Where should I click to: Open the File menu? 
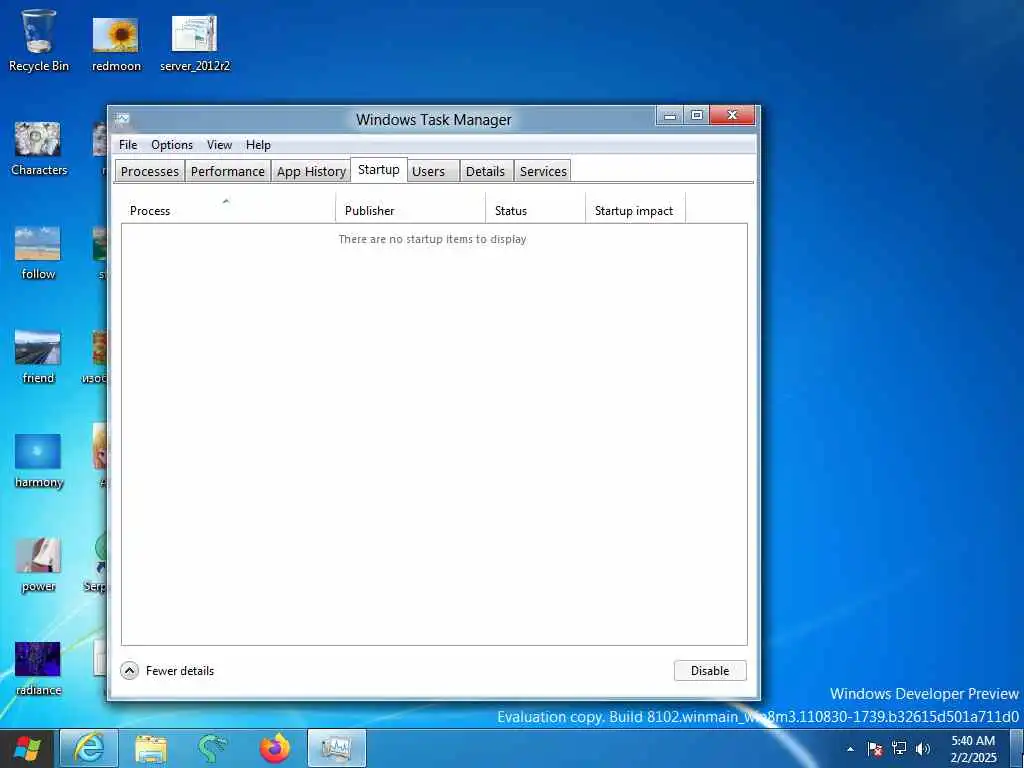[x=128, y=145]
